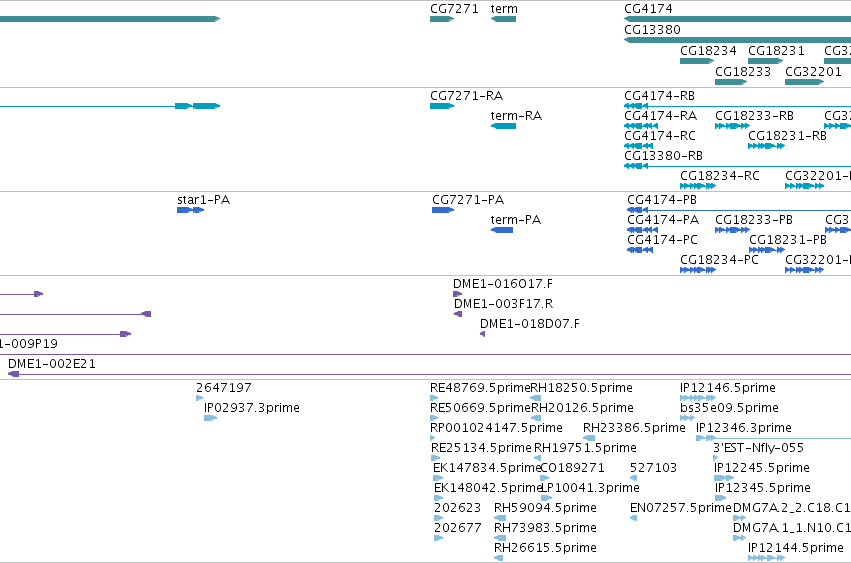Viewport: 851px width, 563px height.
Task: Click the RH19751.5prime EST
Action: coord(537,458)
